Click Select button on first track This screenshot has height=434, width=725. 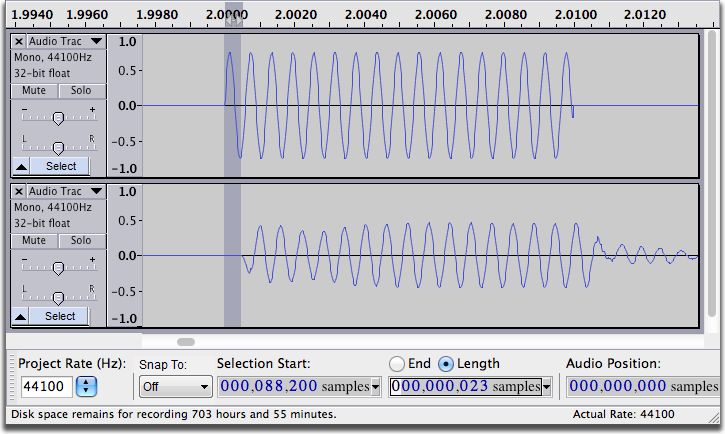pos(60,166)
